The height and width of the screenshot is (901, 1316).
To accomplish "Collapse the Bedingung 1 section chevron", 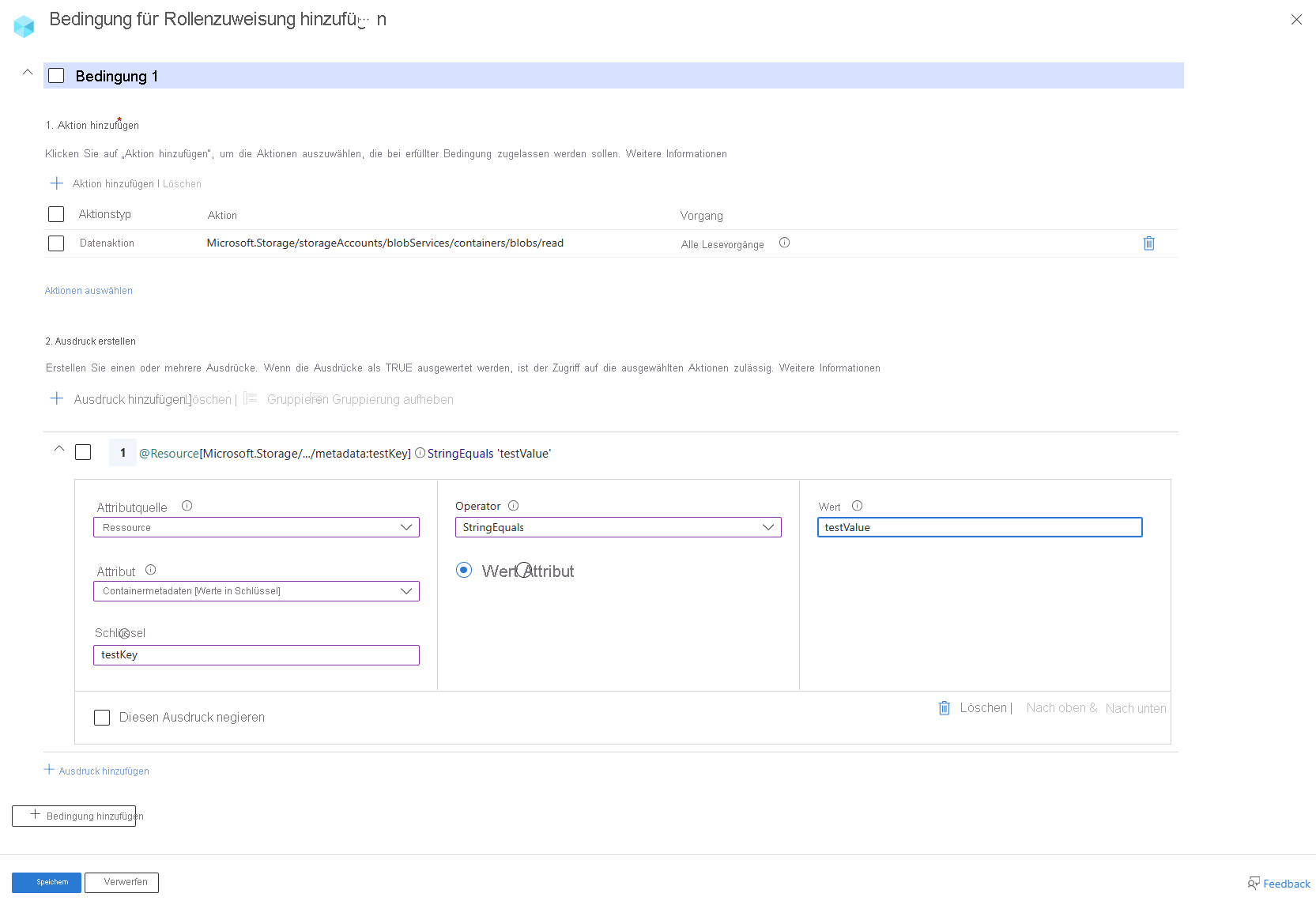I will [x=27, y=72].
